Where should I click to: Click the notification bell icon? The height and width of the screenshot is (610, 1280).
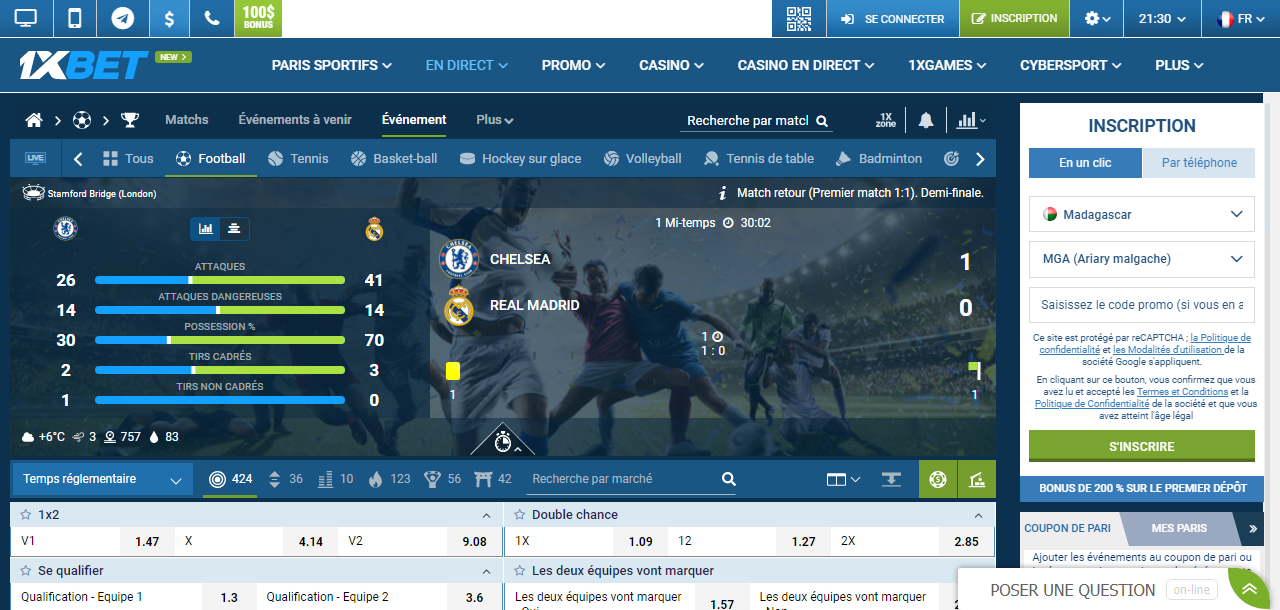point(926,120)
